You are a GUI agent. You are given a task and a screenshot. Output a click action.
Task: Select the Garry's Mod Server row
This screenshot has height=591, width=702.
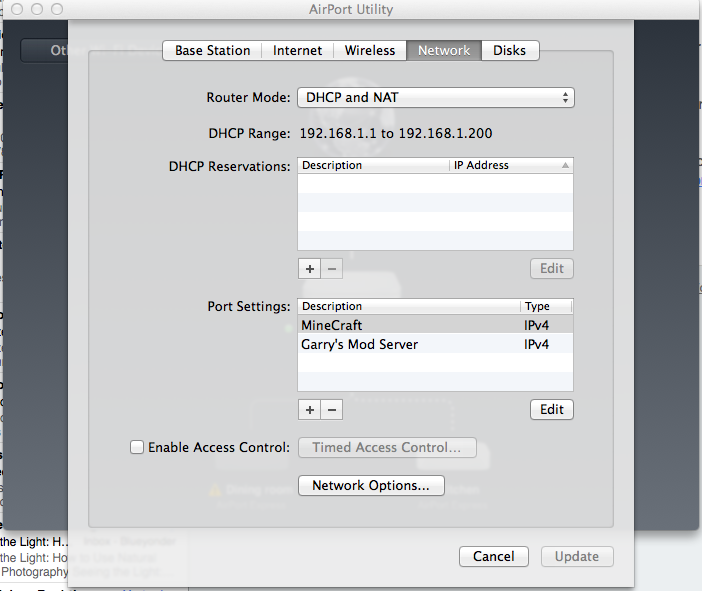point(435,344)
